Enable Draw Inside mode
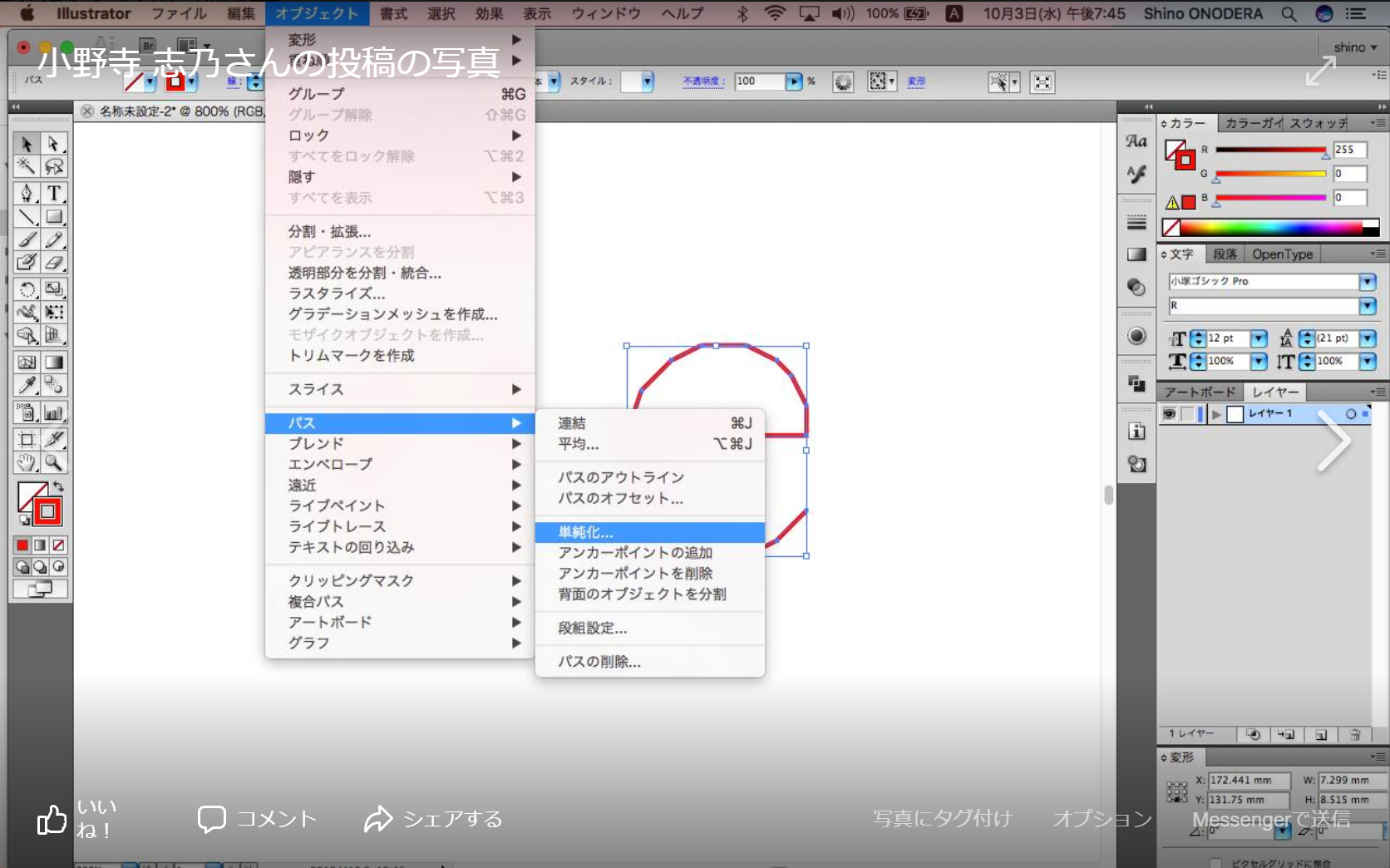Image resolution: width=1390 pixels, height=868 pixels. pos(58,567)
